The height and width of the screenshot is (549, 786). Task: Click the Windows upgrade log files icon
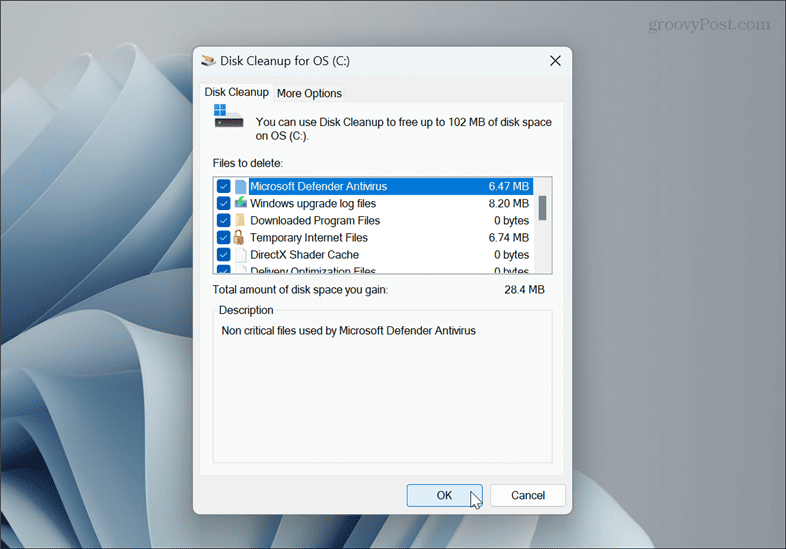pos(241,203)
